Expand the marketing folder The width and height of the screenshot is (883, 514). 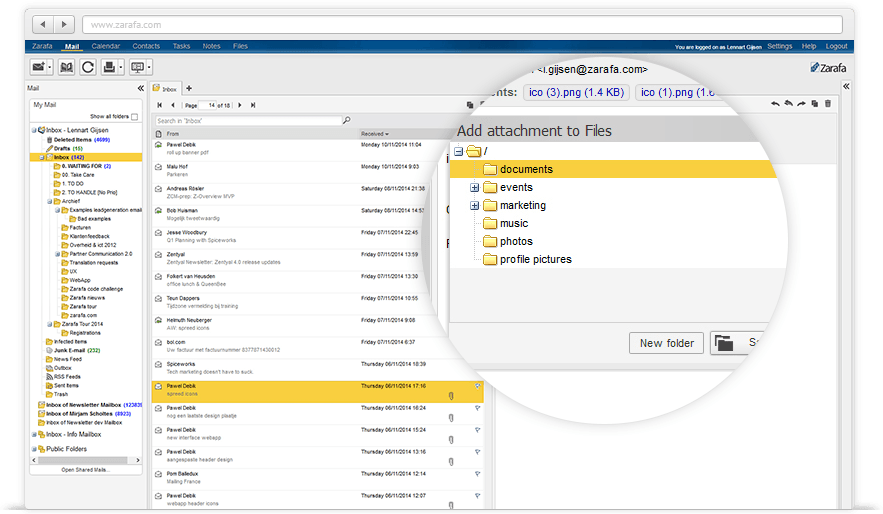tap(475, 205)
